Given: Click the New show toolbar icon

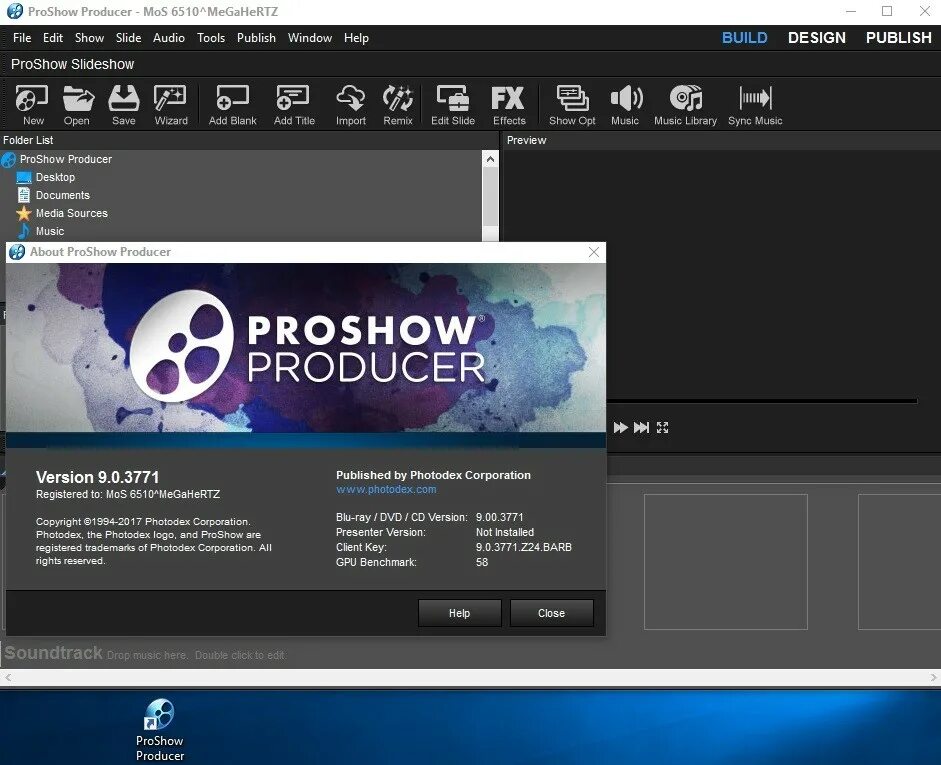Looking at the screenshot, I should coord(32,105).
